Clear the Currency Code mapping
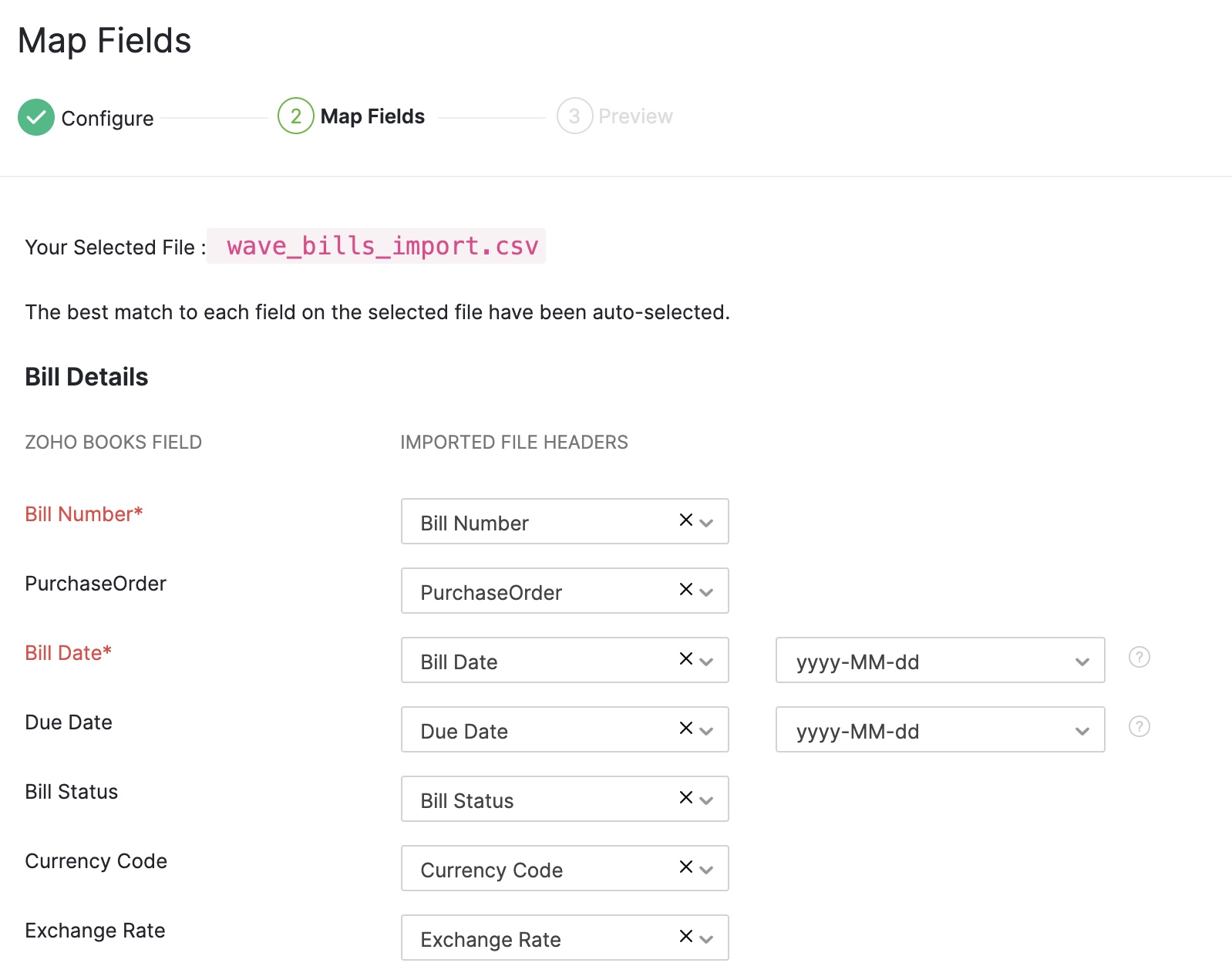The height and width of the screenshot is (973, 1232). click(685, 867)
